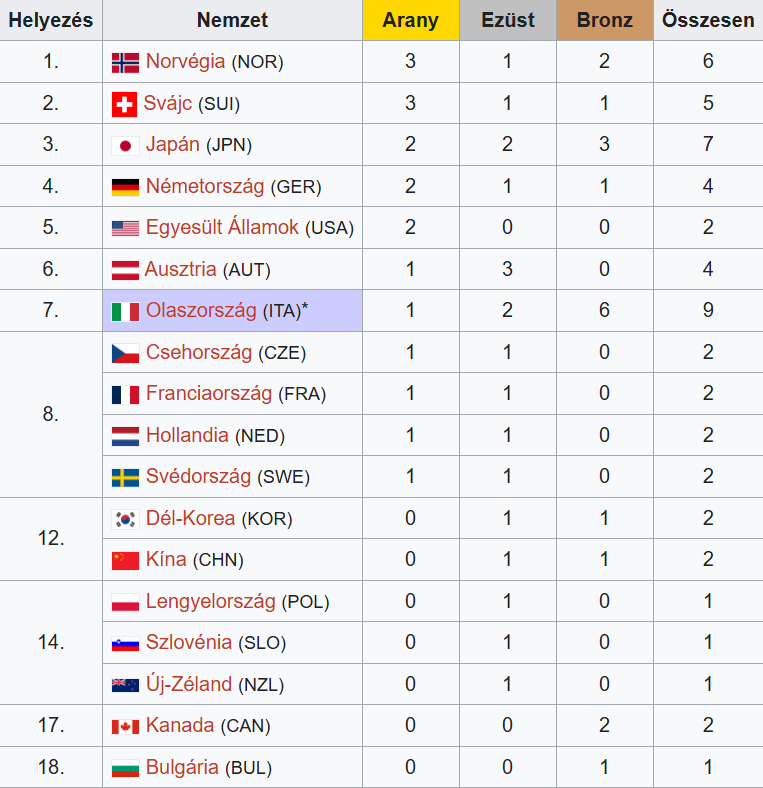Click the gold Arany column header
This screenshot has height=788, width=763.
click(410, 20)
